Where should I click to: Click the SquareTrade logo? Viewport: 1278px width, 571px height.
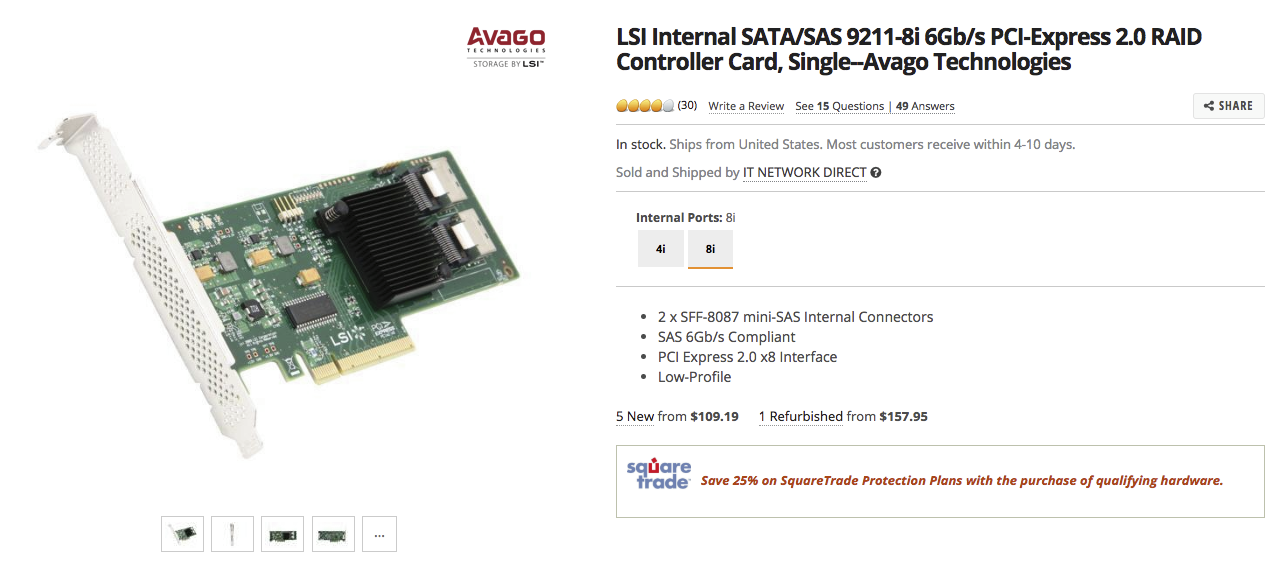pyautogui.click(x=658, y=475)
